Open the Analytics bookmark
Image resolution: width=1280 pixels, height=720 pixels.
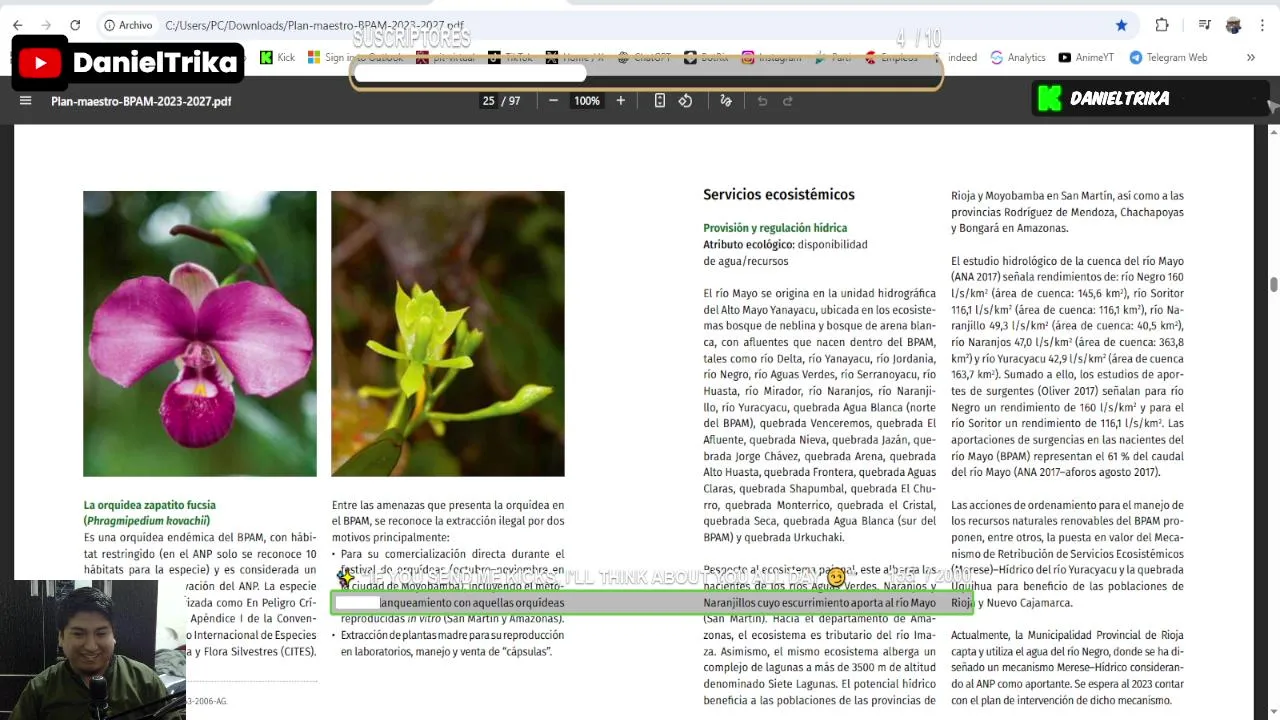point(1018,57)
